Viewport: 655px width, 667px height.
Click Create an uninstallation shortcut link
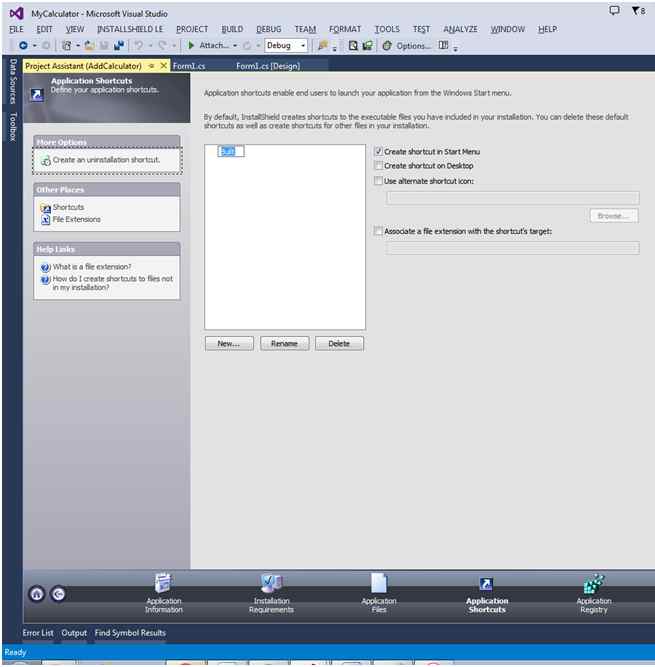click(x=106, y=160)
